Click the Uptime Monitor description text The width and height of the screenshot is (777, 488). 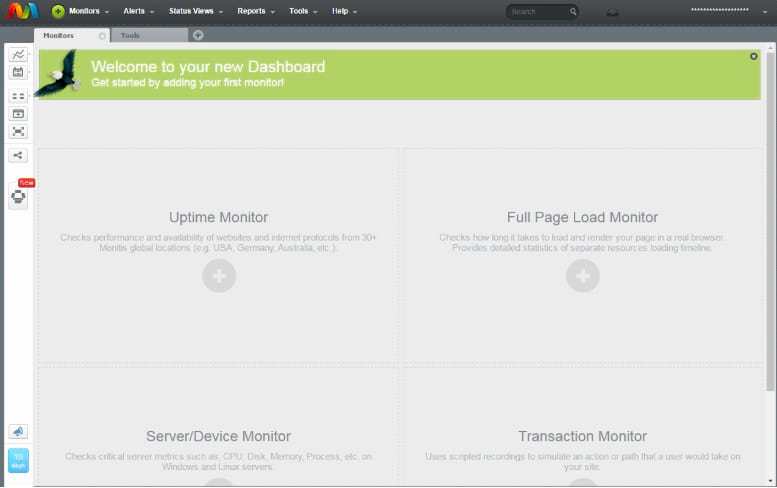coord(219,243)
